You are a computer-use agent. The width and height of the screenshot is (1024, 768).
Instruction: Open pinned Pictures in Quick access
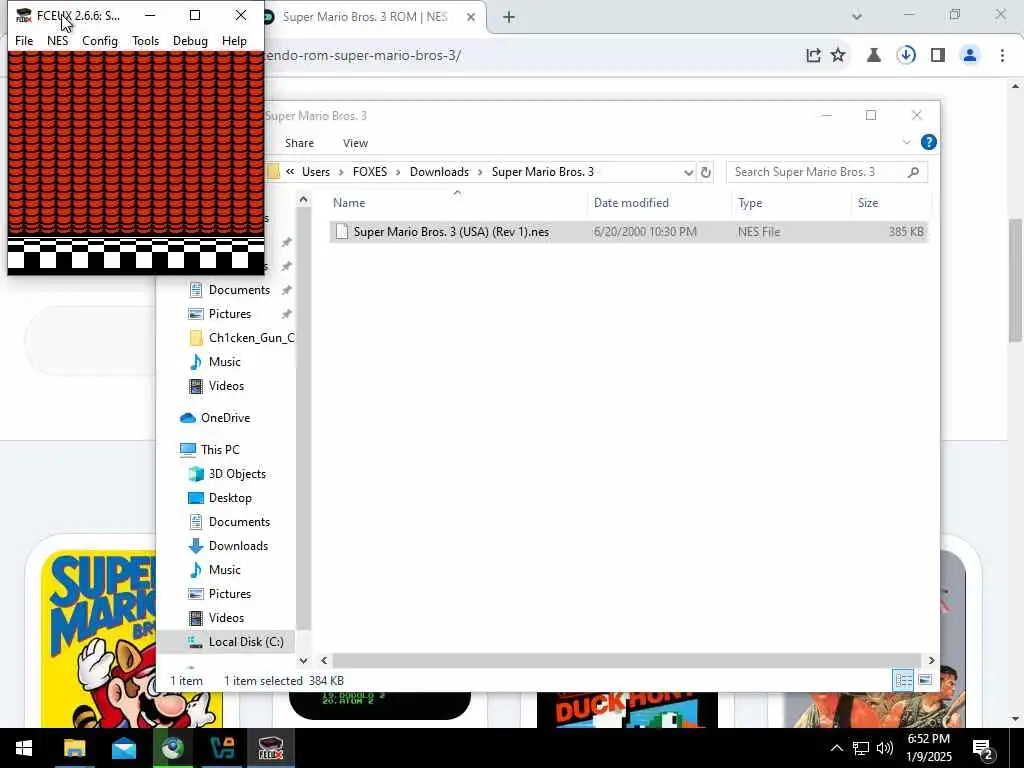click(229, 314)
